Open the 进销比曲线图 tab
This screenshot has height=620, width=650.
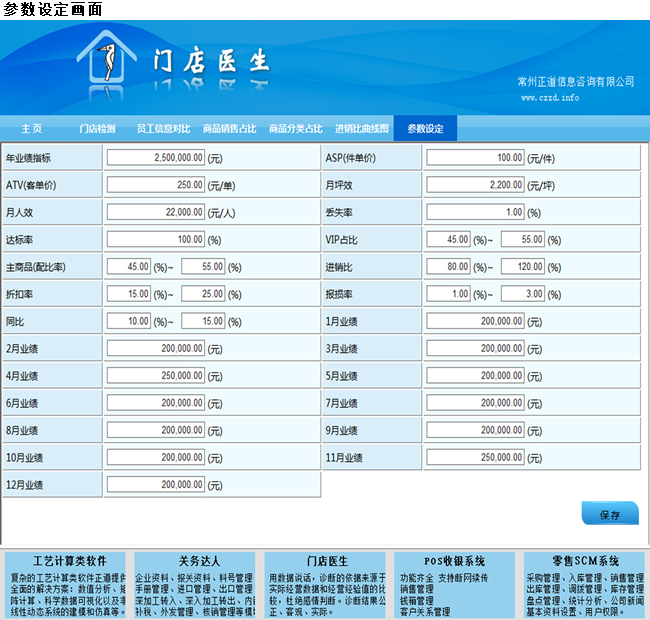[362, 129]
